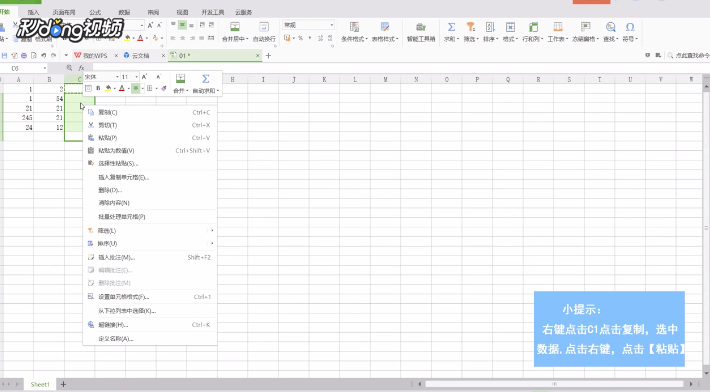Close the 01 document tab
This screenshot has height=392, width=710.
click(x=258, y=55)
